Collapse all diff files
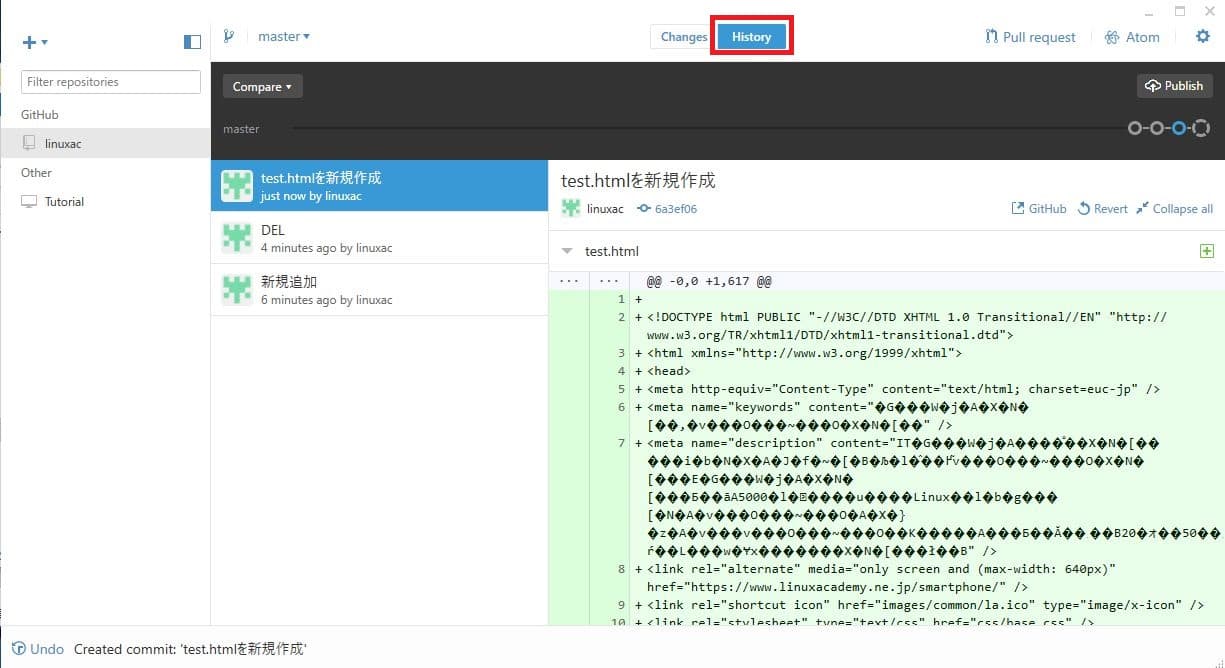Image resolution: width=1225 pixels, height=668 pixels. click(1175, 209)
